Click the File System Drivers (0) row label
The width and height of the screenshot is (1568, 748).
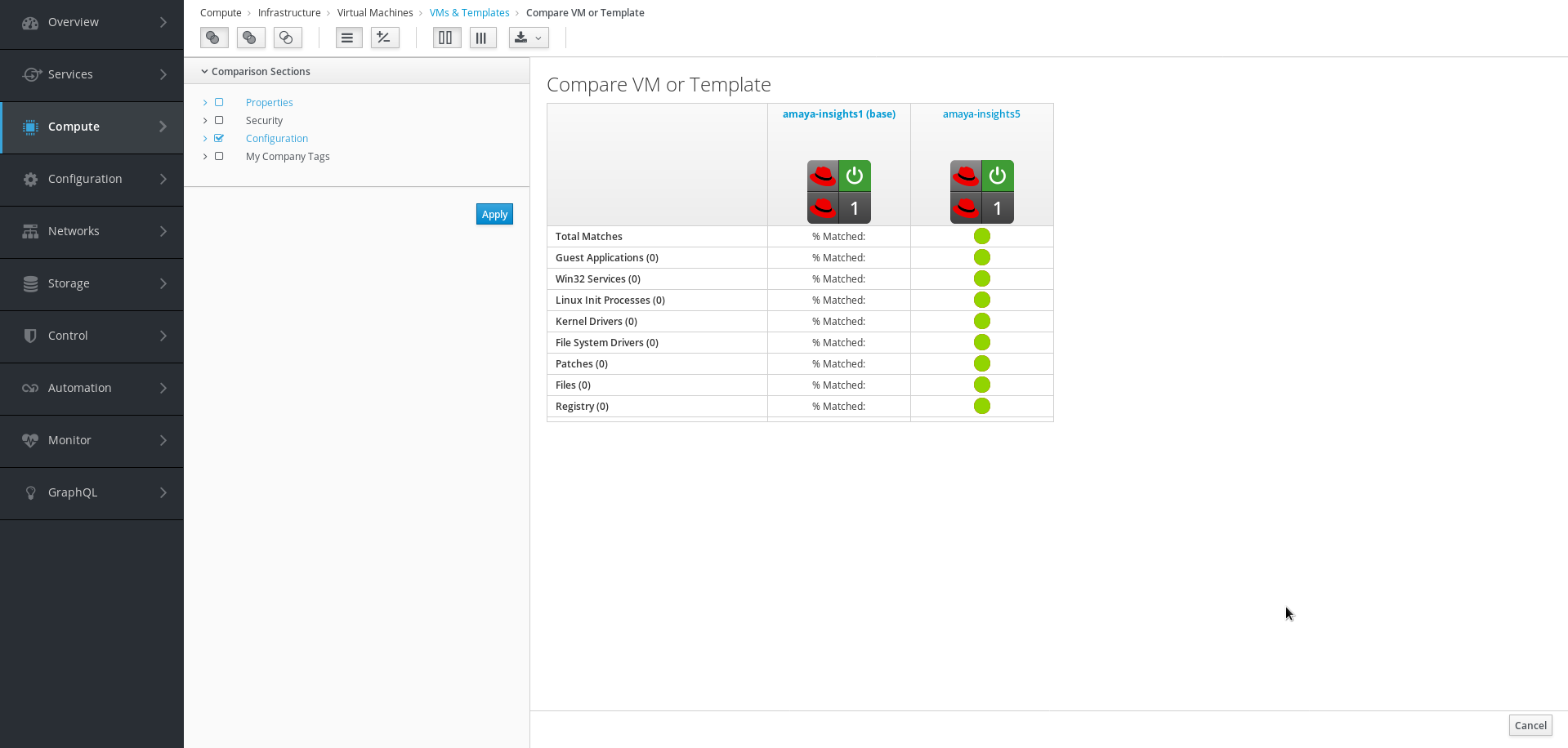click(607, 343)
